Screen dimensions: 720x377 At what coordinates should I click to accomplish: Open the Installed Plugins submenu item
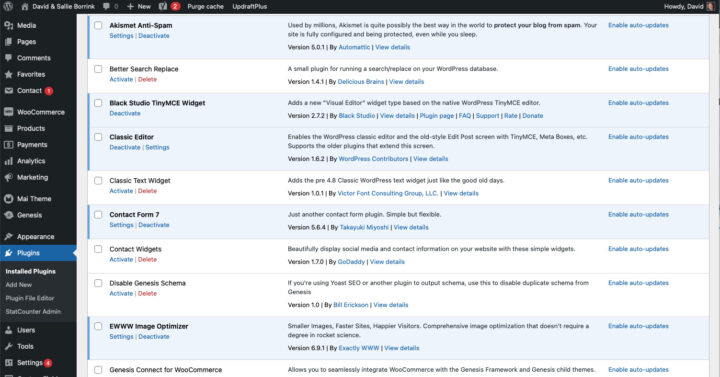[30, 271]
